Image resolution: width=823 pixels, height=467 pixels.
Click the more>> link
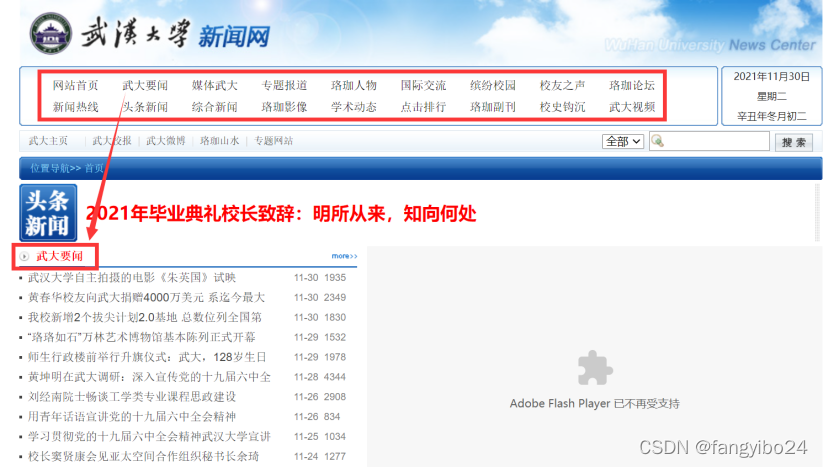point(344,256)
